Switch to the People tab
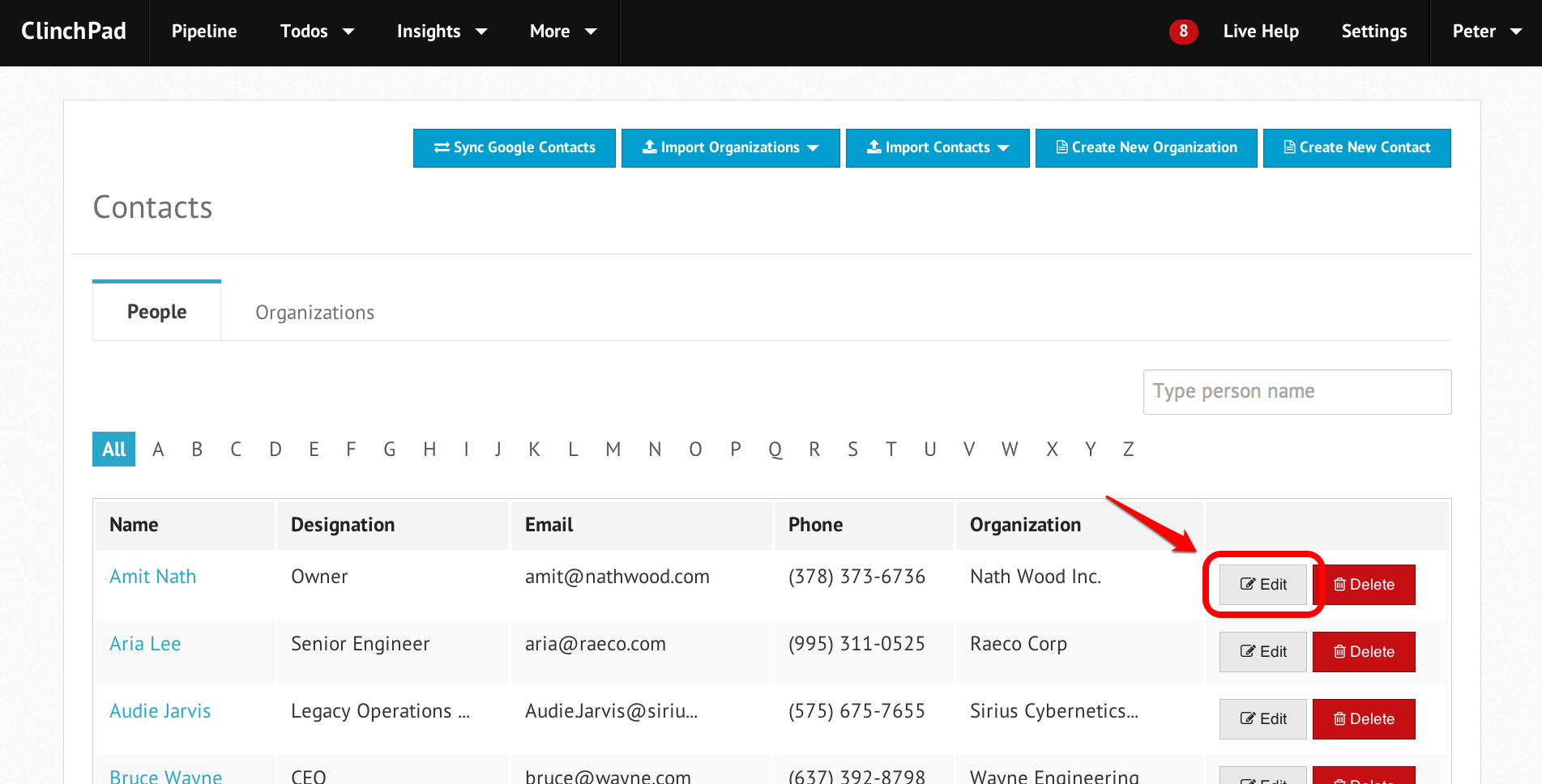This screenshot has height=784, width=1542. (x=156, y=311)
